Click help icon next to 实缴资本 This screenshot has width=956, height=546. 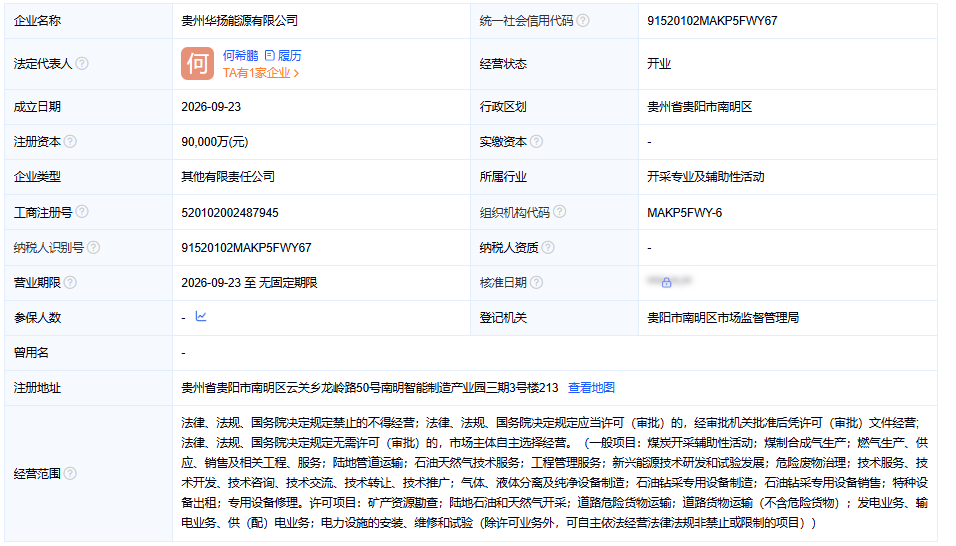click(536, 141)
